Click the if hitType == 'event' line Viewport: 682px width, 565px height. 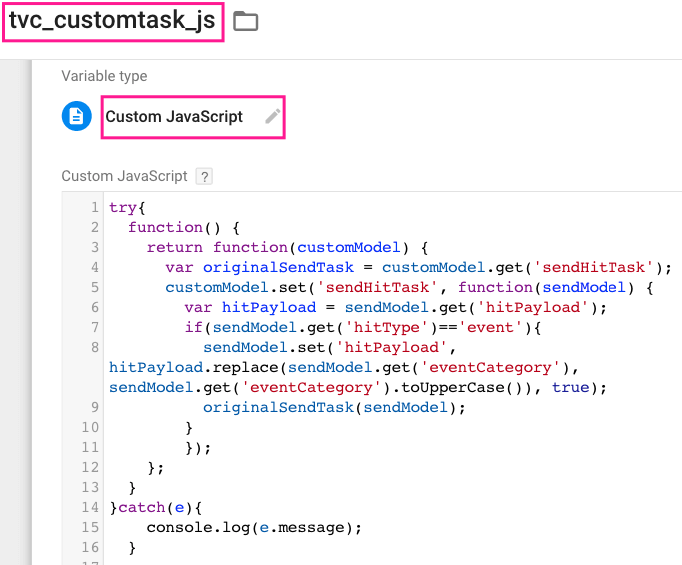pyautogui.click(x=363, y=328)
